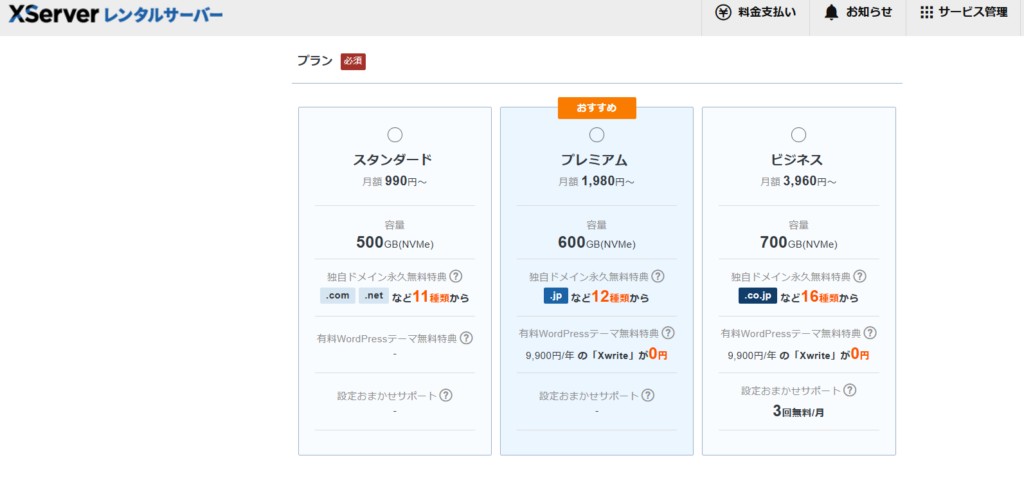Select the ビジネス plan radio button
This screenshot has width=1024, height=487.
(799, 135)
